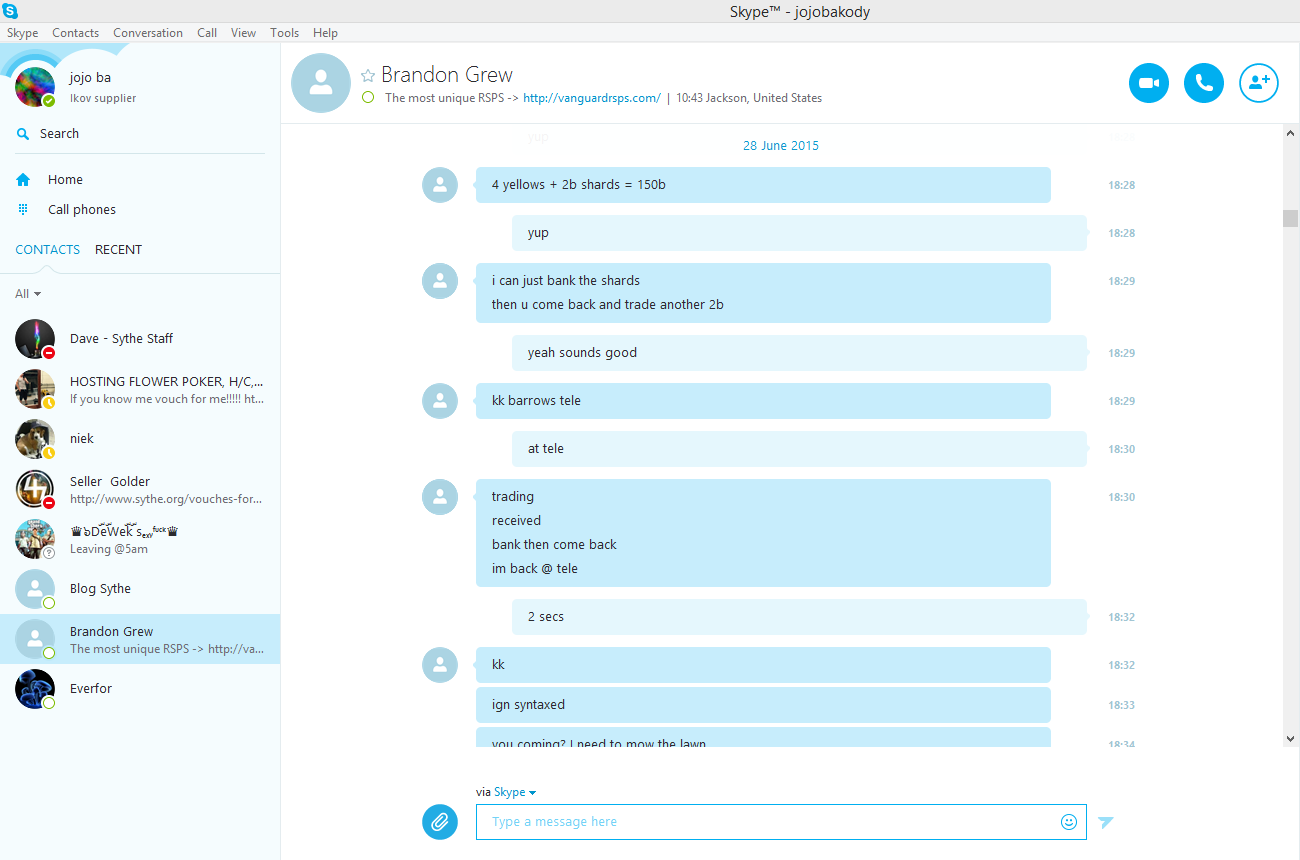The width and height of the screenshot is (1300, 860).
Task: Click the paperclip attach file icon
Action: [x=439, y=822]
